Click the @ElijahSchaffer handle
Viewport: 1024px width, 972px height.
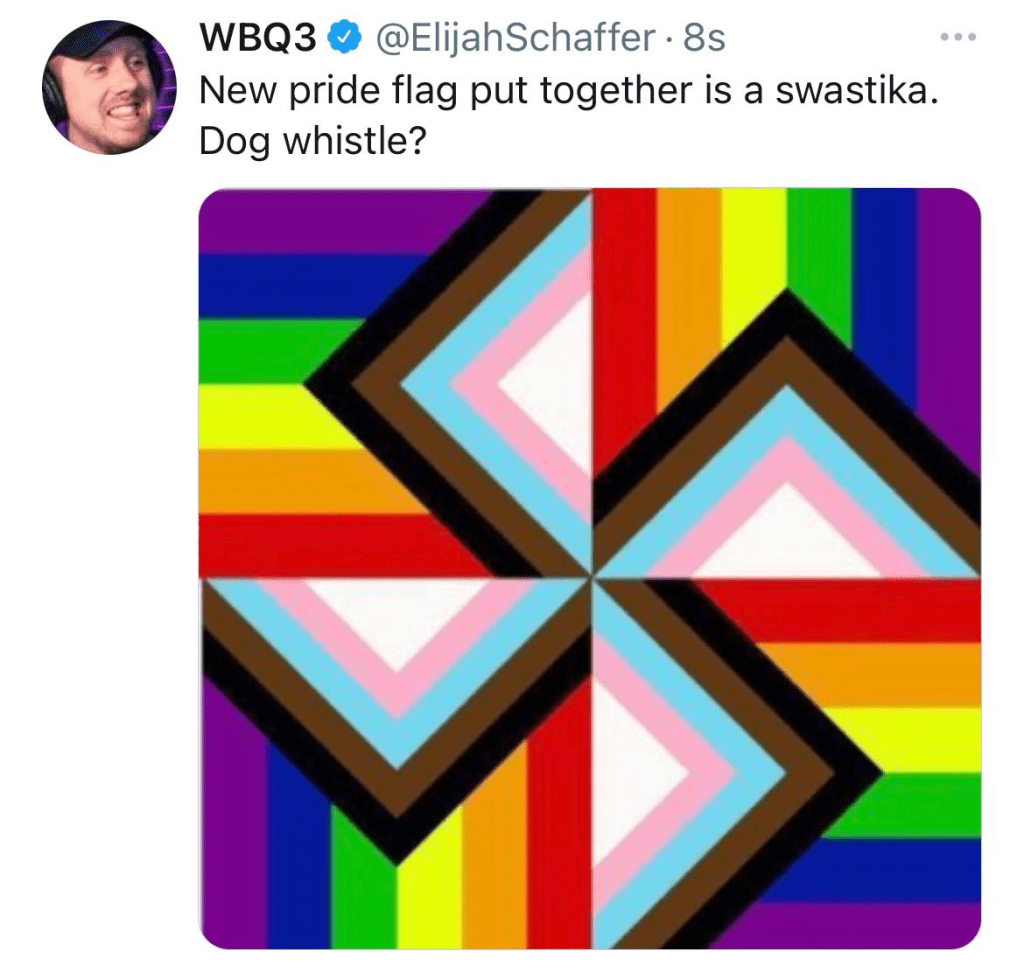[514, 39]
